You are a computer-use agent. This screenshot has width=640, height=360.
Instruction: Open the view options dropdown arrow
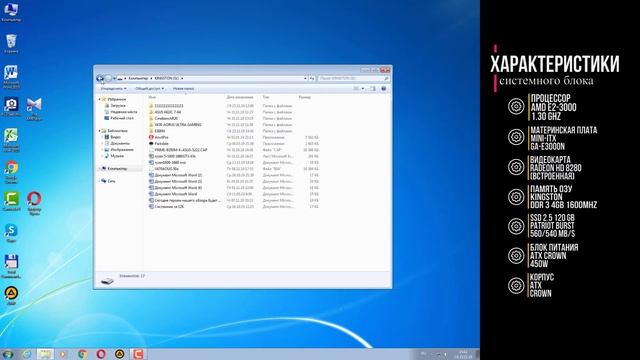click(362, 89)
